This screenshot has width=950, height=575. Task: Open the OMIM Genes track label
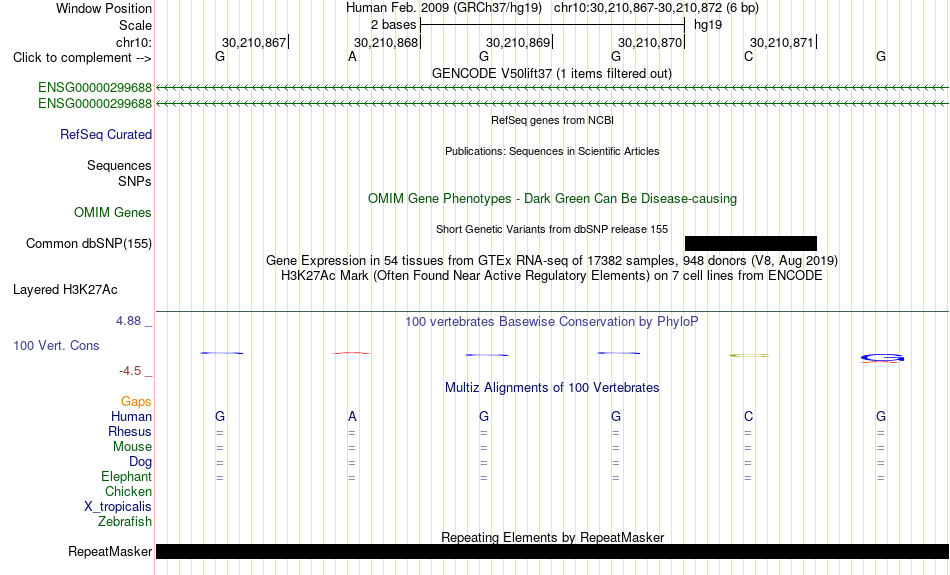(x=112, y=213)
